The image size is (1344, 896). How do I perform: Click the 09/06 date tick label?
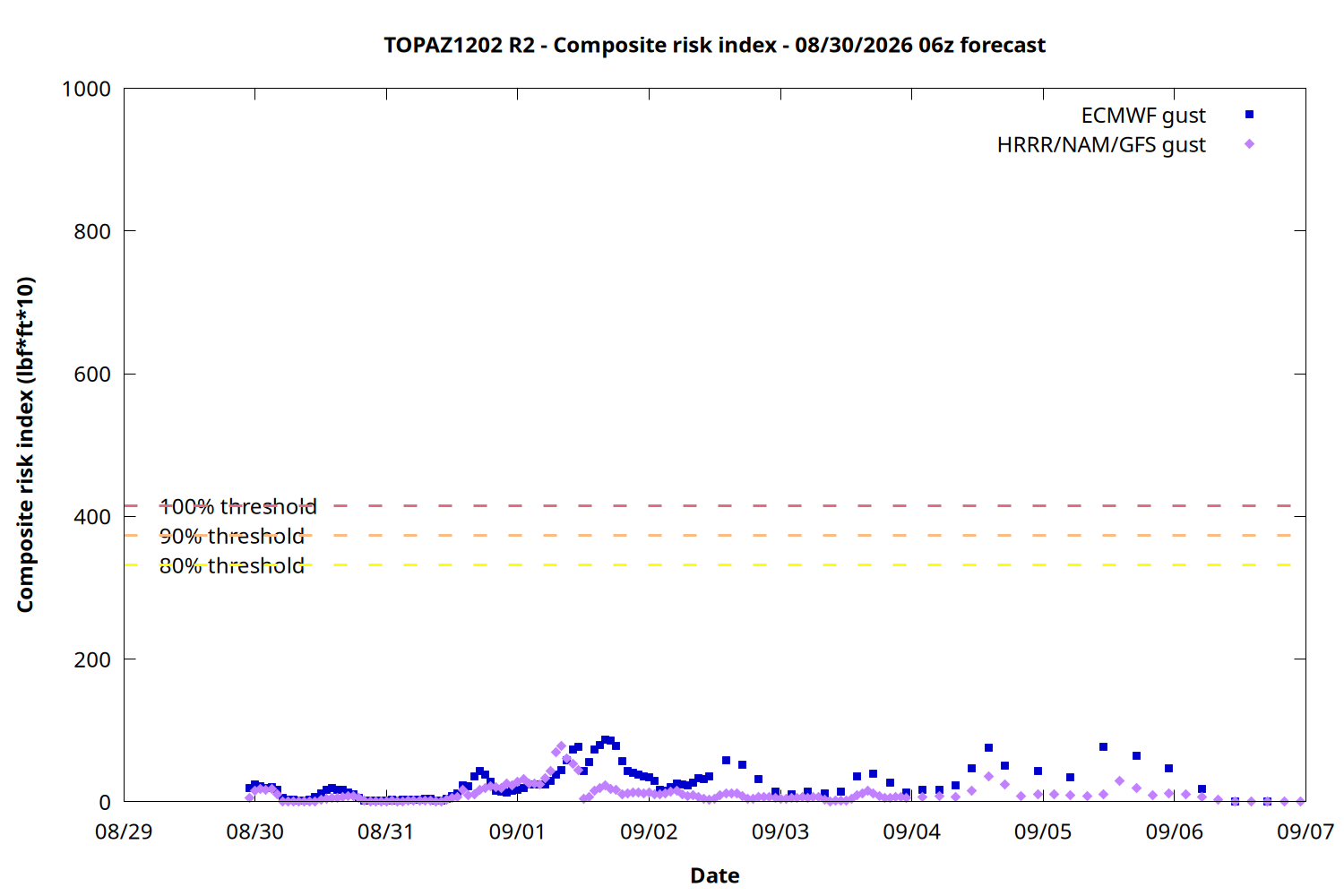[x=1174, y=831]
